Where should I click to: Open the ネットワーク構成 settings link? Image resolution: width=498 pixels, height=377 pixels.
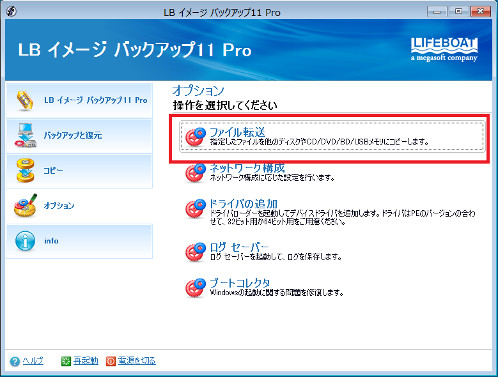(x=247, y=168)
